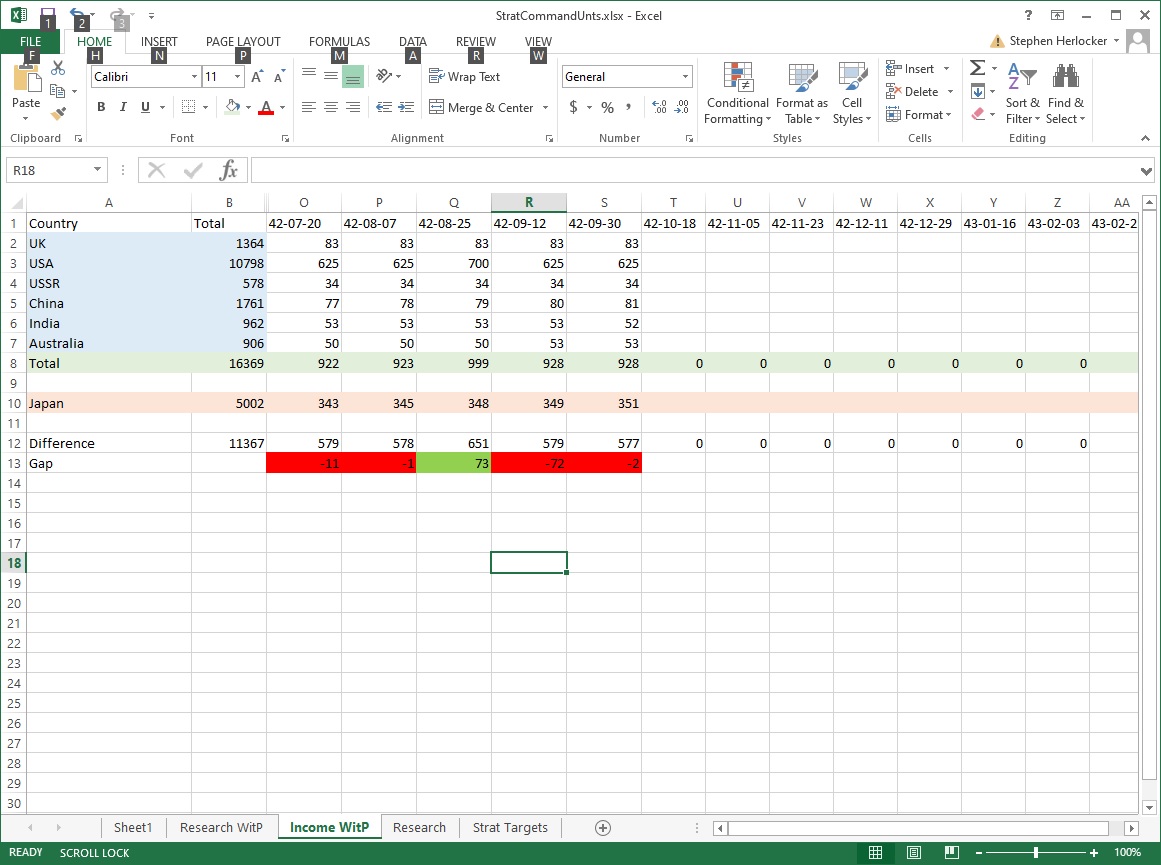Toggle bold formatting
Viewport: 1161px width, 865px height.
point(101,107)
